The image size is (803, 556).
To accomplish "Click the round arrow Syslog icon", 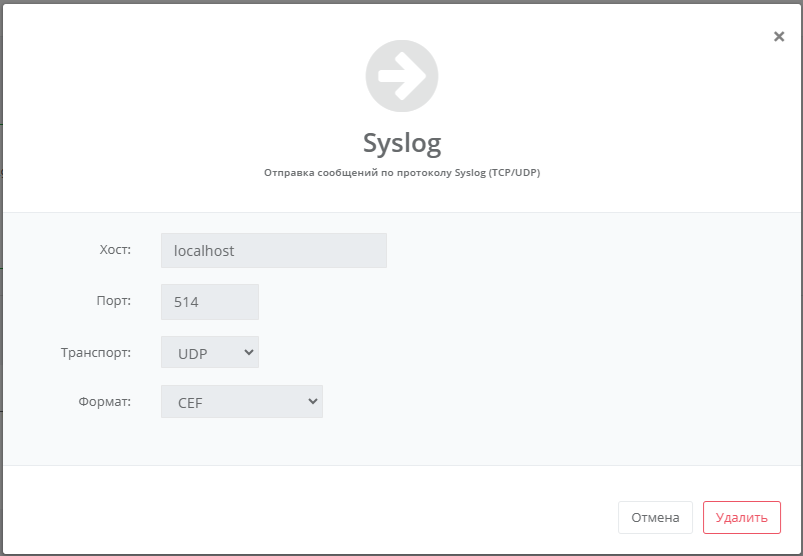I will [x=402, y=75].
